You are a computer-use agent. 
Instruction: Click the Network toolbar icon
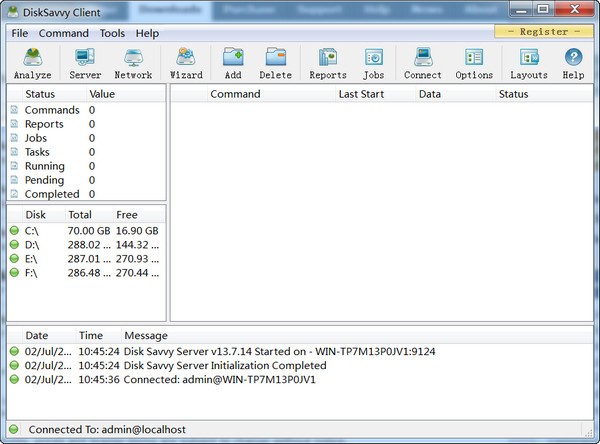pyautogui.click(x=133, y=63)
